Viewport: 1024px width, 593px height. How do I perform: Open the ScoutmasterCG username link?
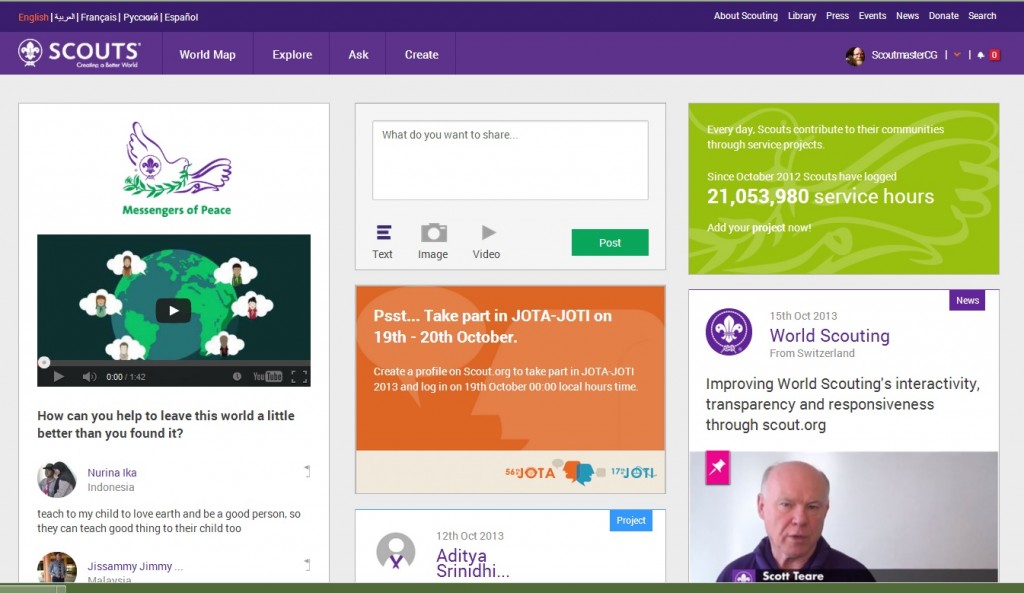click(904, 55)
